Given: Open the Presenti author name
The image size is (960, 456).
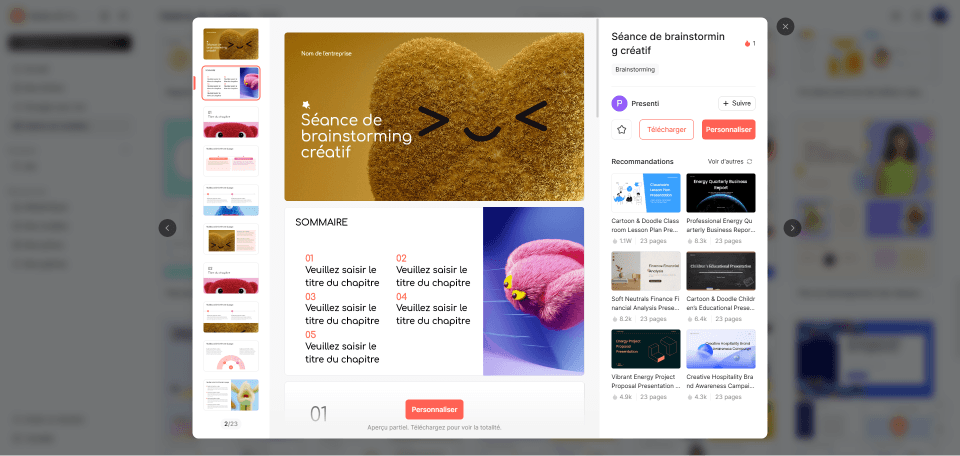Looking at the screenshot, I should [645, 103].
